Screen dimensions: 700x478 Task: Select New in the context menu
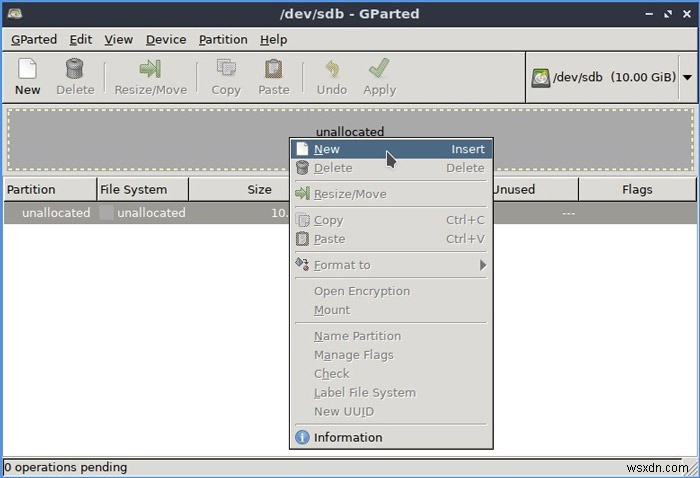(x=391, y=149)
